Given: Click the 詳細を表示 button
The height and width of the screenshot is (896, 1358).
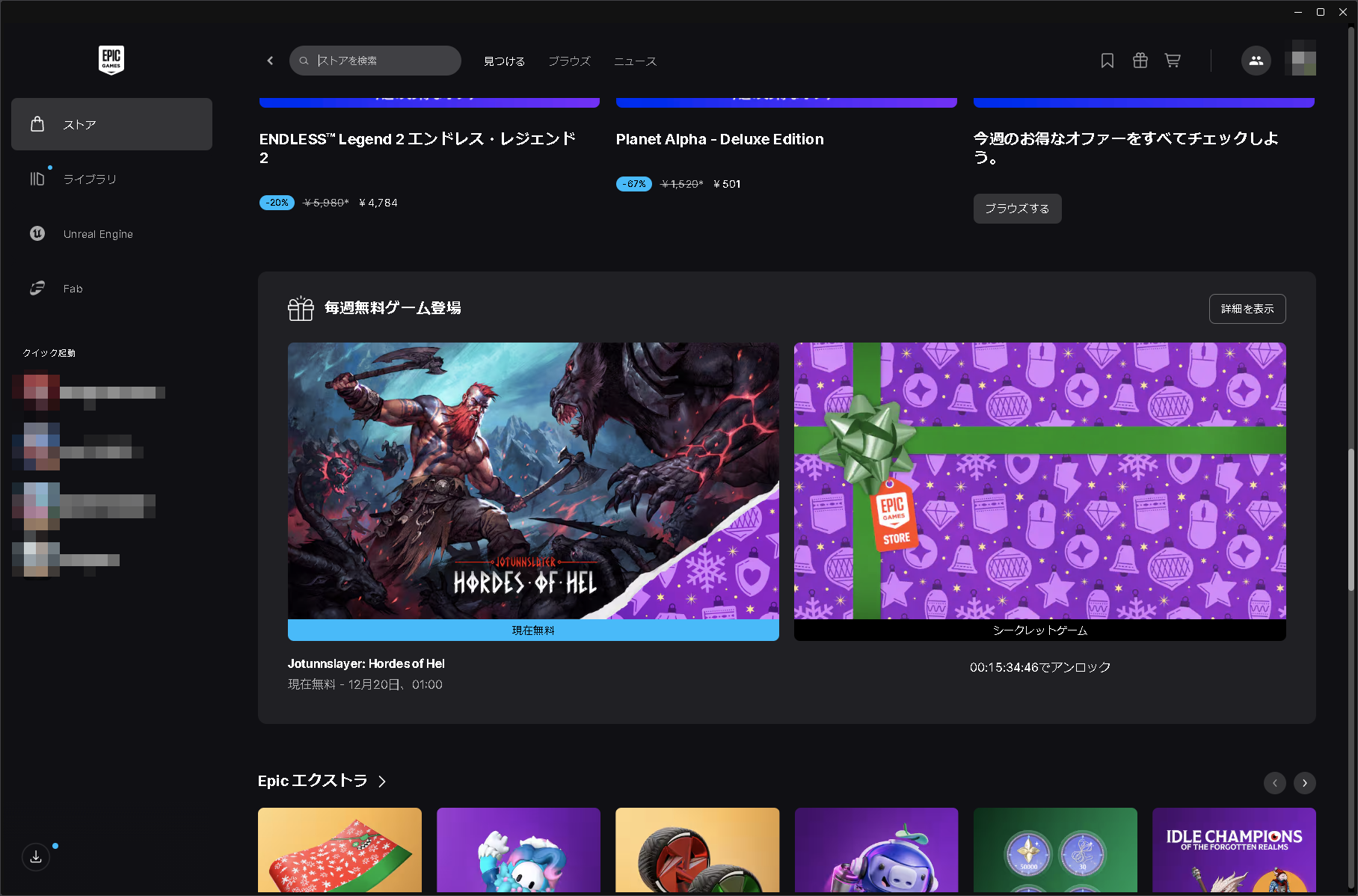Looking at the screenshot, I should pos(1247,309).
